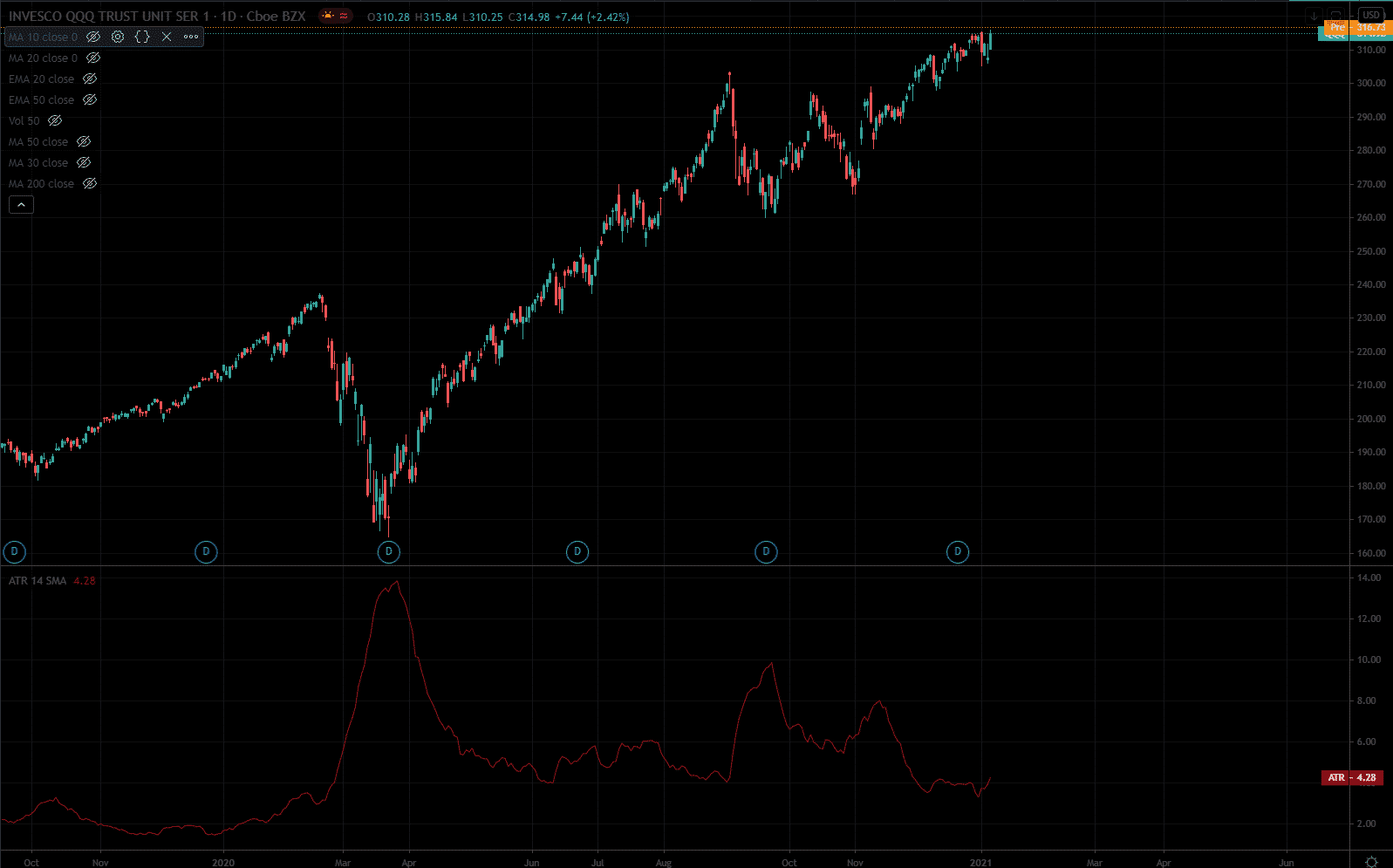Click the change value +7.44 (+2.42%)
Image resolution: width=1393 pixels, height=868 pixels.
tap(591, 17)
